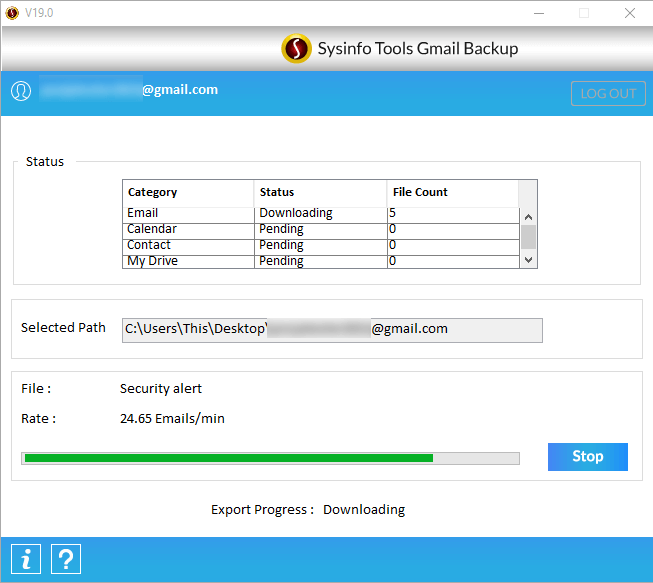Image resolution: width=653 pixels, height=583 pixels.
Task: Select the Email row cell
Action: click(188, 213)
